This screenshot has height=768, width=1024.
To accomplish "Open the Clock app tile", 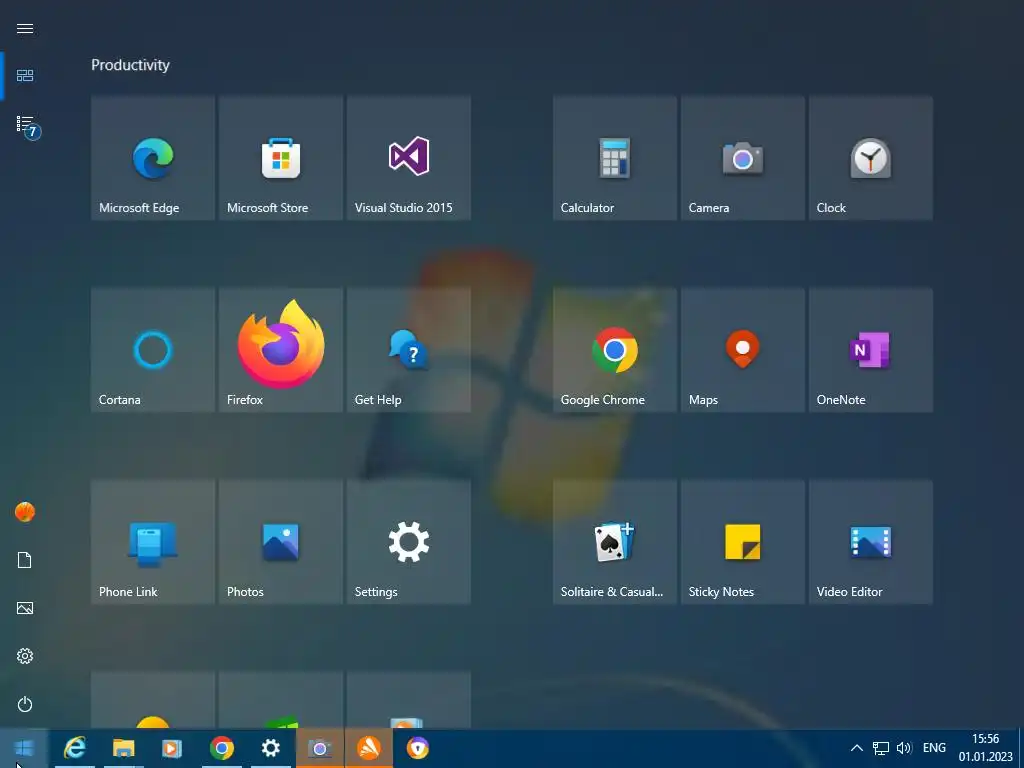I will pos(871,158).
